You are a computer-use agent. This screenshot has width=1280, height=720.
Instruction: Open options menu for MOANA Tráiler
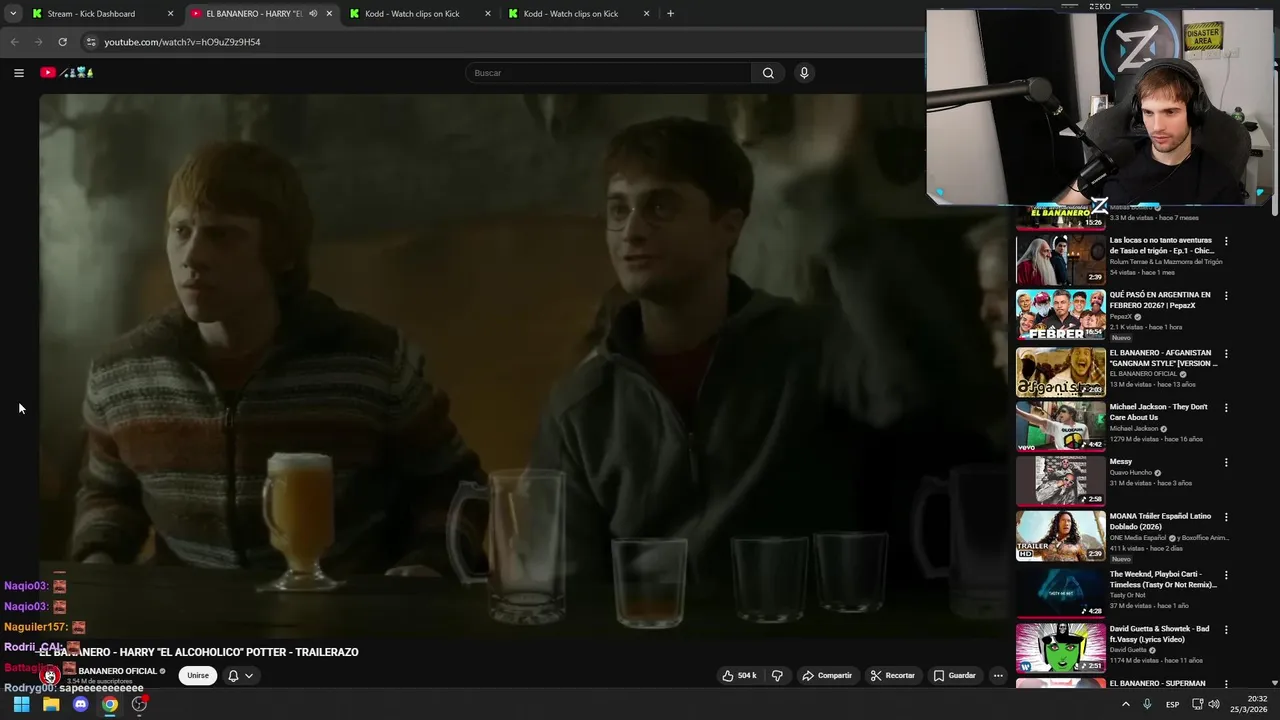tap(1226, 518)
